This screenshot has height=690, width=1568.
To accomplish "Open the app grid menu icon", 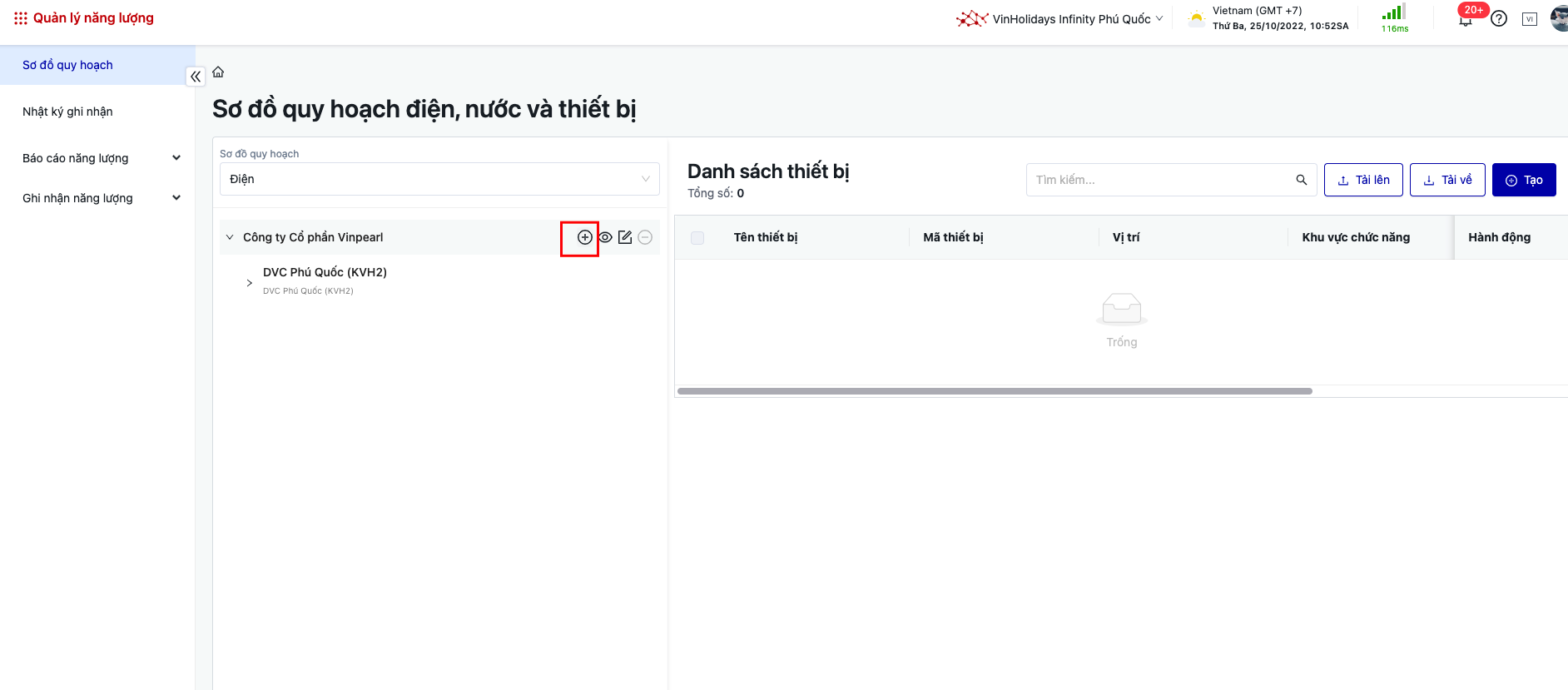I will tap(21, 18).
